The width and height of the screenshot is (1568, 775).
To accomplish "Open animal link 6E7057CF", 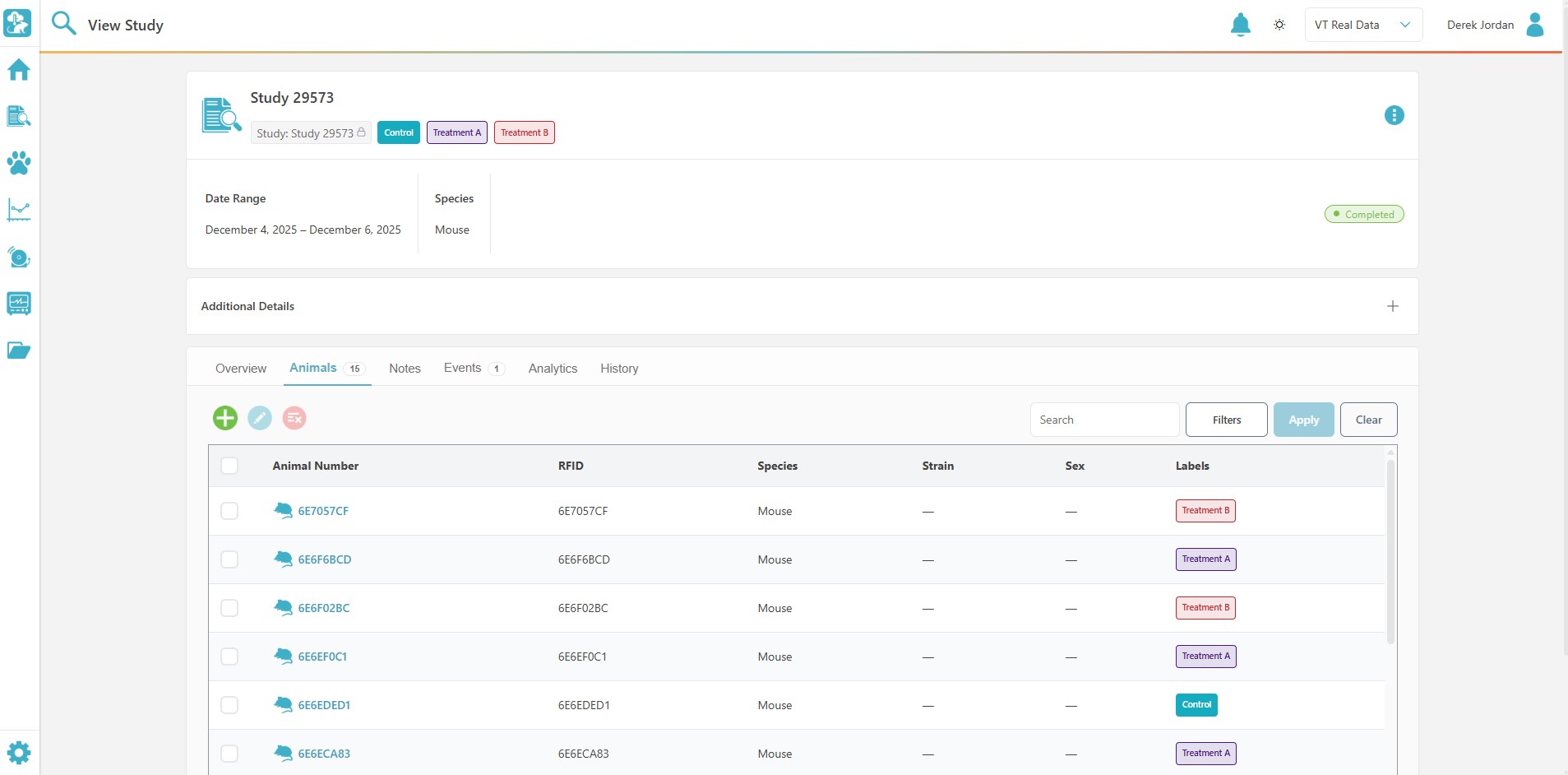I will point(323,511).
